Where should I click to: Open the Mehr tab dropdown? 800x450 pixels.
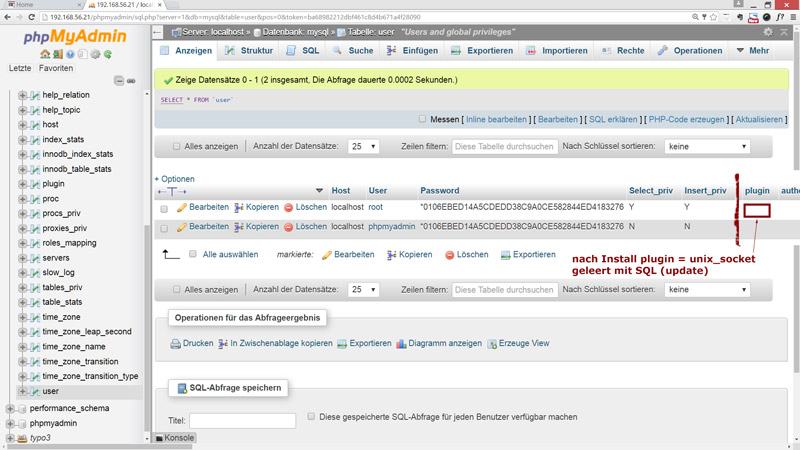tap(753, 51)
